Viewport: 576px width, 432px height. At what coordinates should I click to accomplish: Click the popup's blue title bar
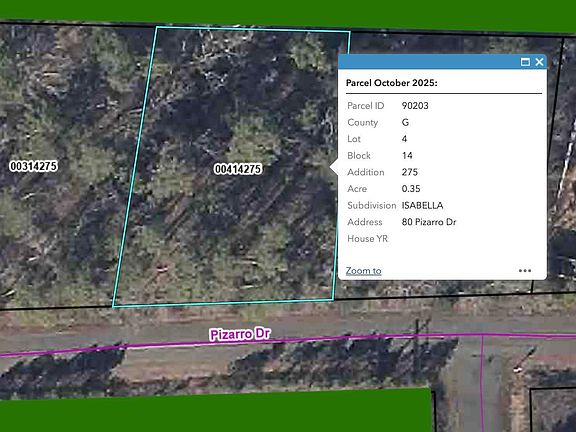tap(426, 62)
